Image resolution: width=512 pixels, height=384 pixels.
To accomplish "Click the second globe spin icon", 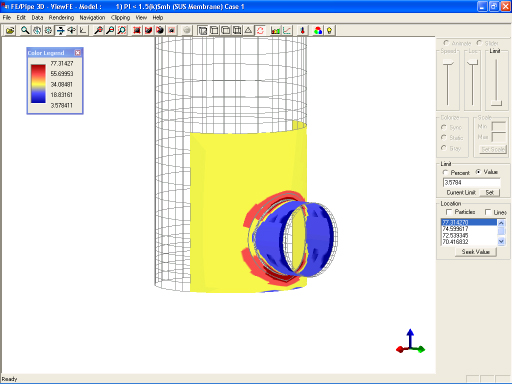I will pyautogui.click(x=48, y=31).
